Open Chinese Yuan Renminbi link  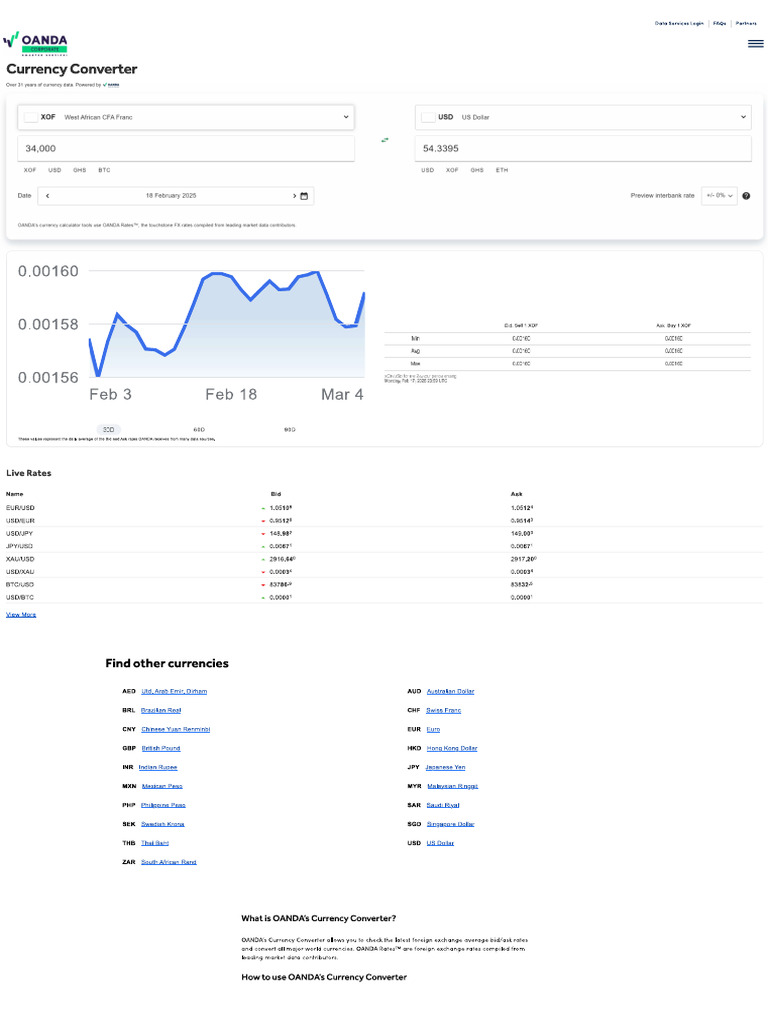176,729
